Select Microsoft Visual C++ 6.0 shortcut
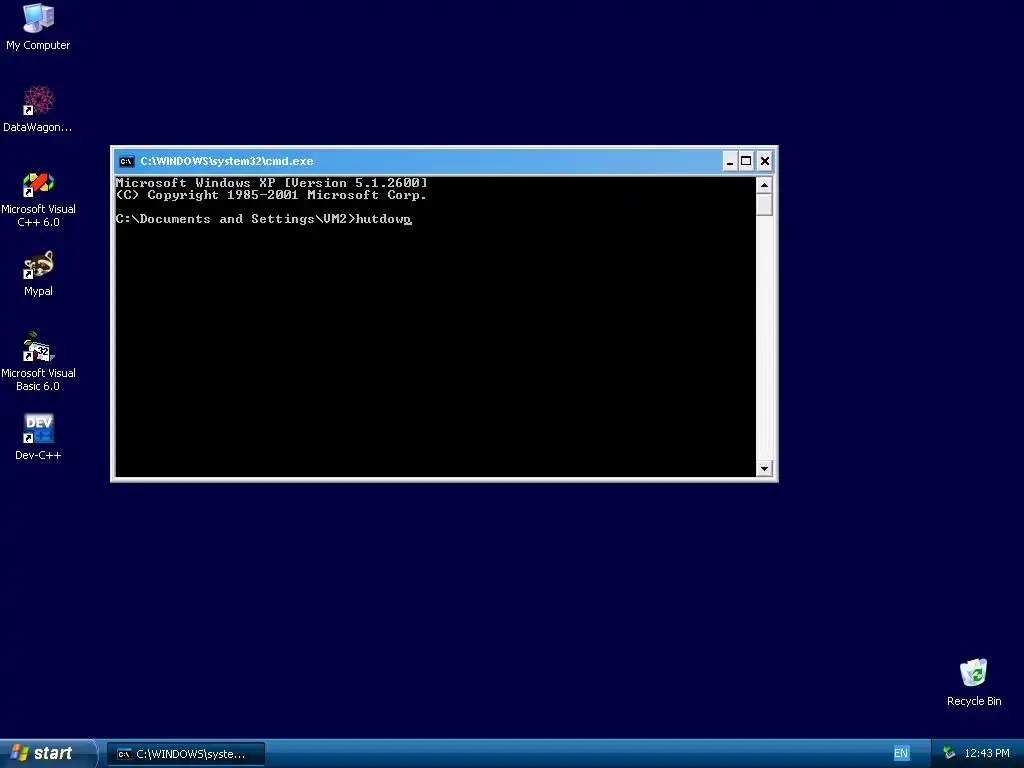Image resolution: width=1024 pixels, height=768 pixels. point(38,199)
